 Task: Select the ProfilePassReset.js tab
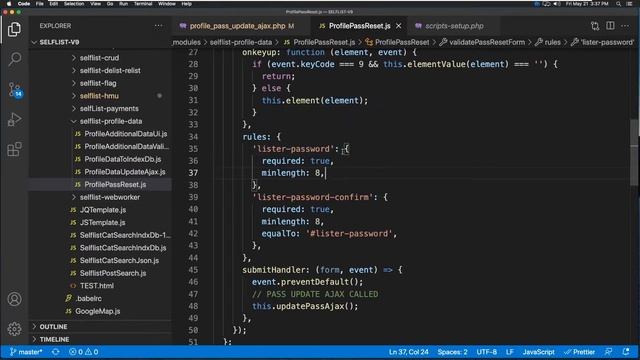coord(359,26)
